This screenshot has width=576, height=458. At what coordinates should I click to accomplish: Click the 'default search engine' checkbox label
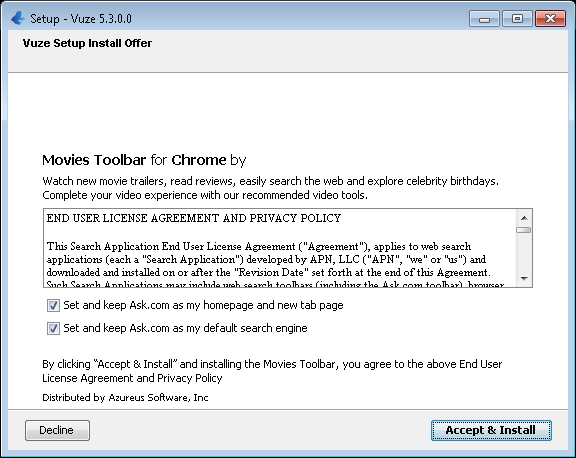coord(185,328)
